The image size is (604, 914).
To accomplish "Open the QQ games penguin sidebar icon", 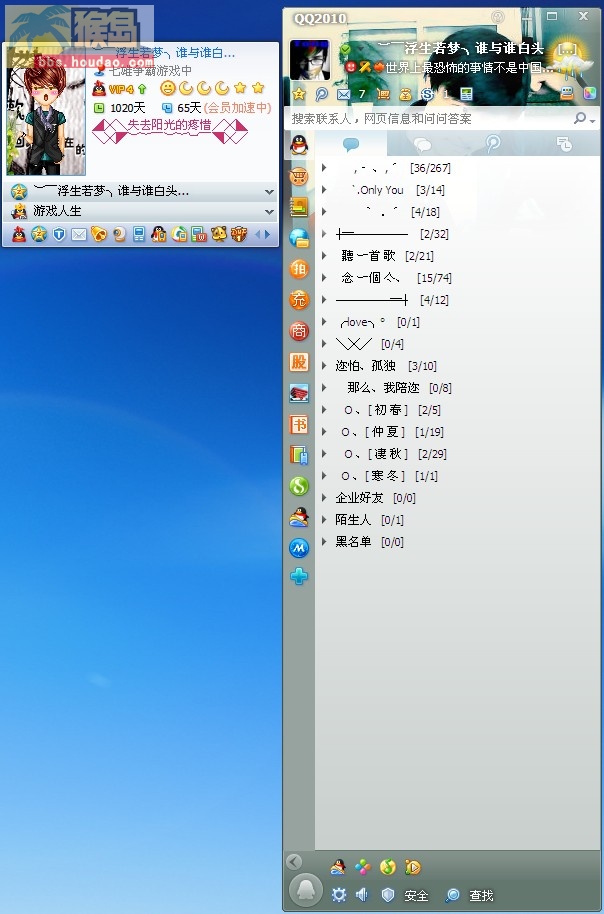I will (299, 517).
